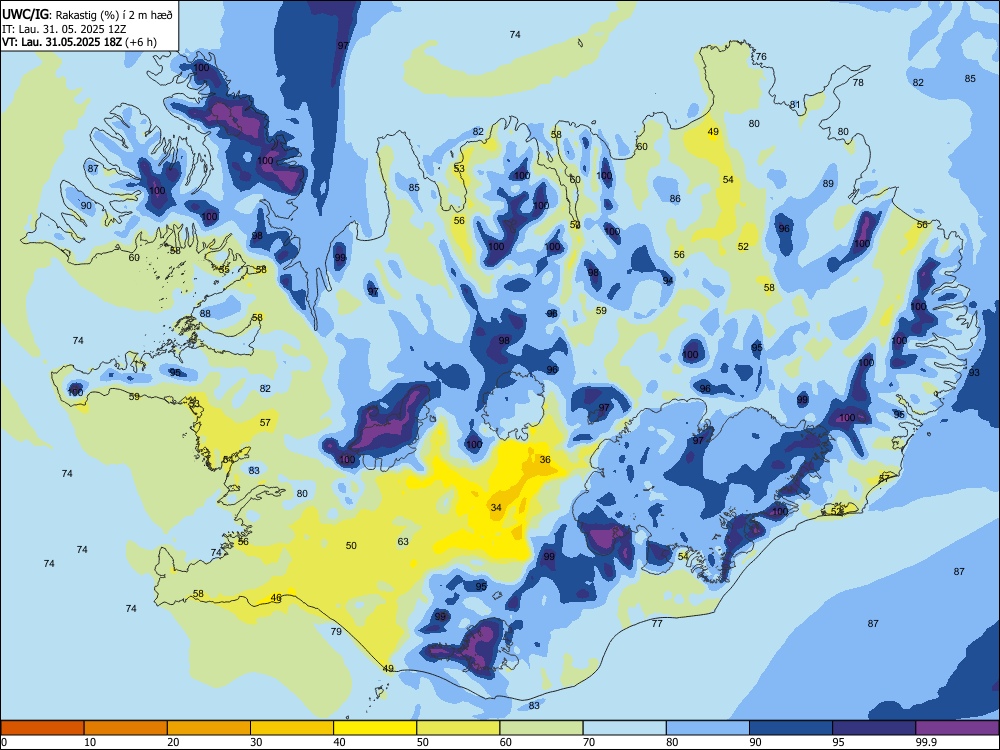Image resolution: width=1000 pixels, height=750 pixels.
Task: Click the orange 10–20 legend swatch
Action: (126, 728)
